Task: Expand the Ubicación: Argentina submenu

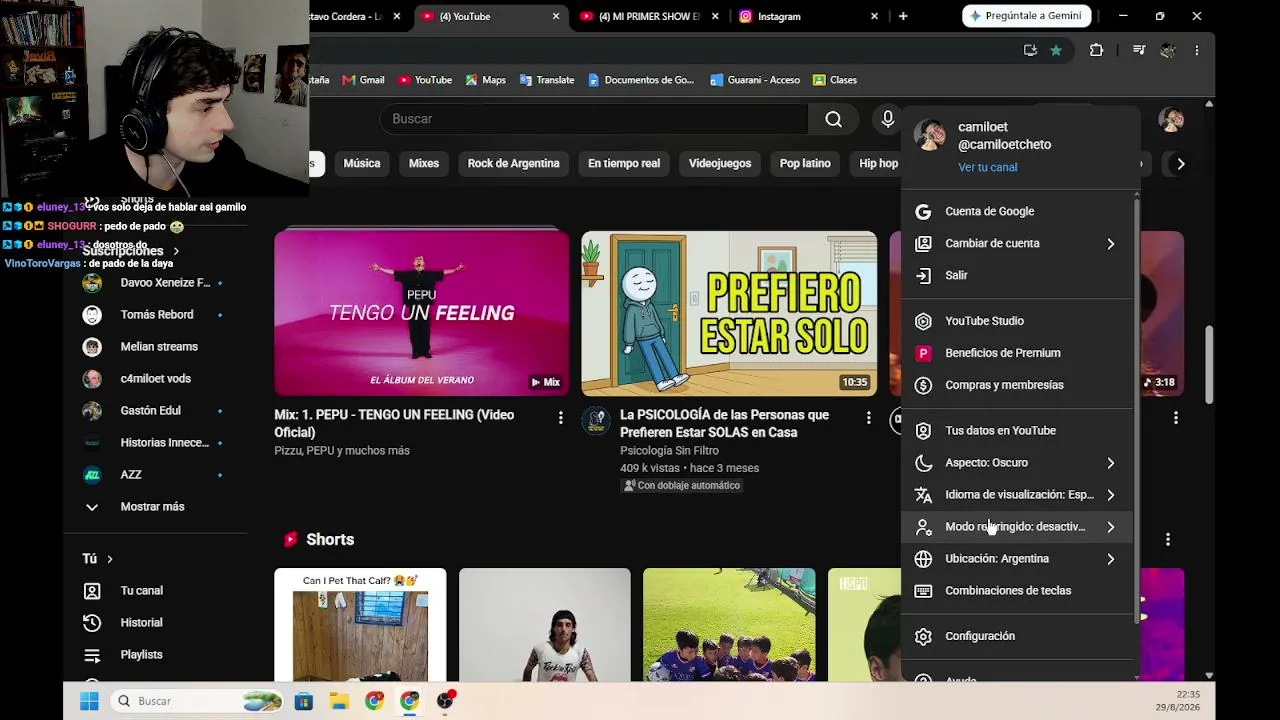Action: tap(1017, 559)
